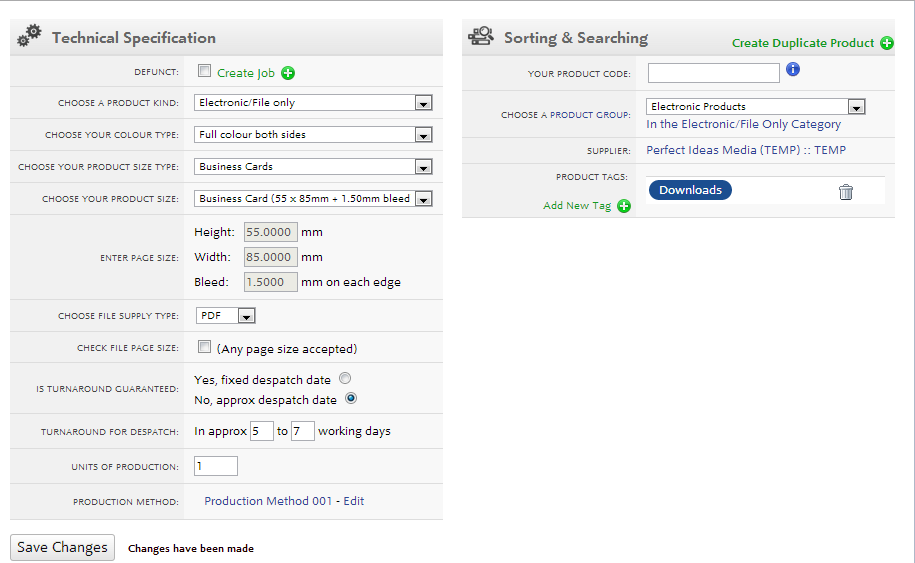This screenshot has width=915, height=563.
Task: Click the blue info icon by product code
Action: pyautogui.click(x=792, y=69)
